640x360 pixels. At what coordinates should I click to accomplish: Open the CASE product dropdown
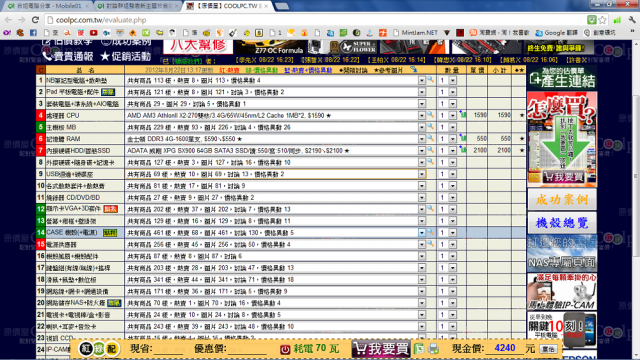[x=422, y=233]
